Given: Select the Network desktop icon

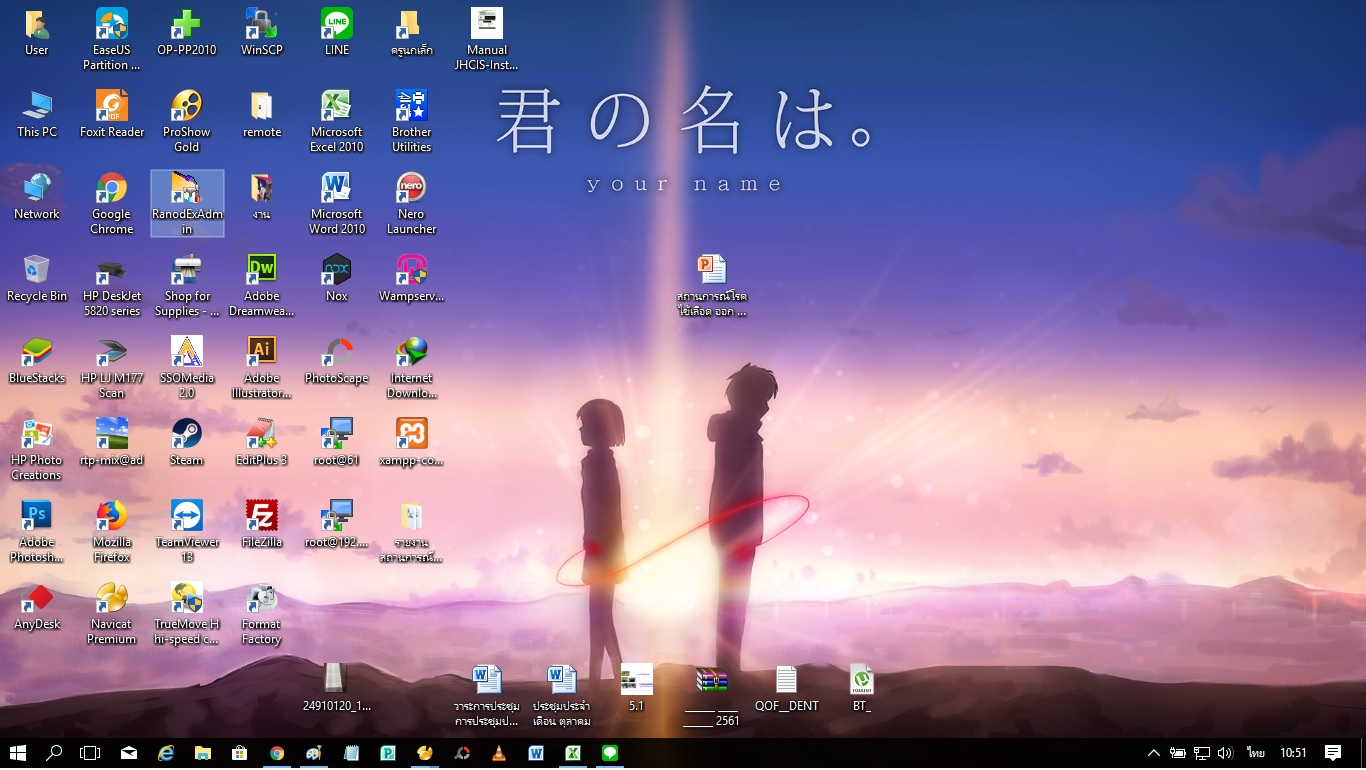Looking at the screenshot, I should pos(37,196).
